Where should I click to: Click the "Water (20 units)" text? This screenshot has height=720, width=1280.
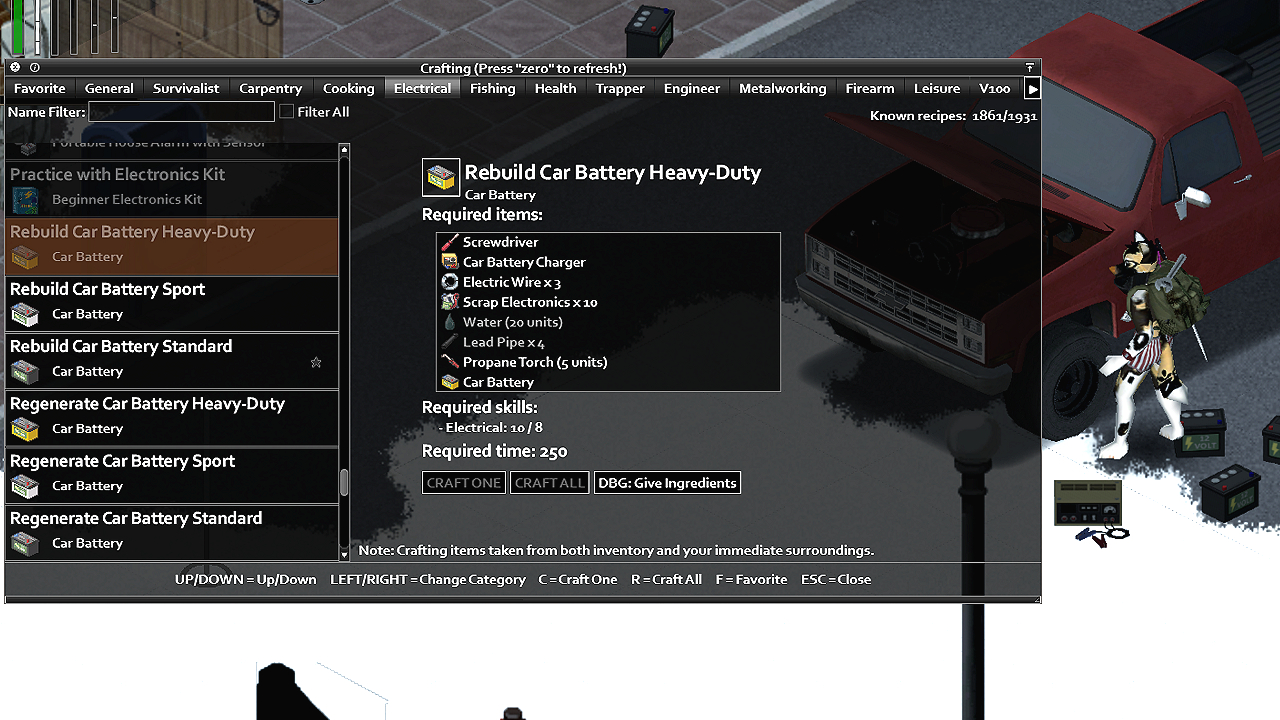coord(513,322)
